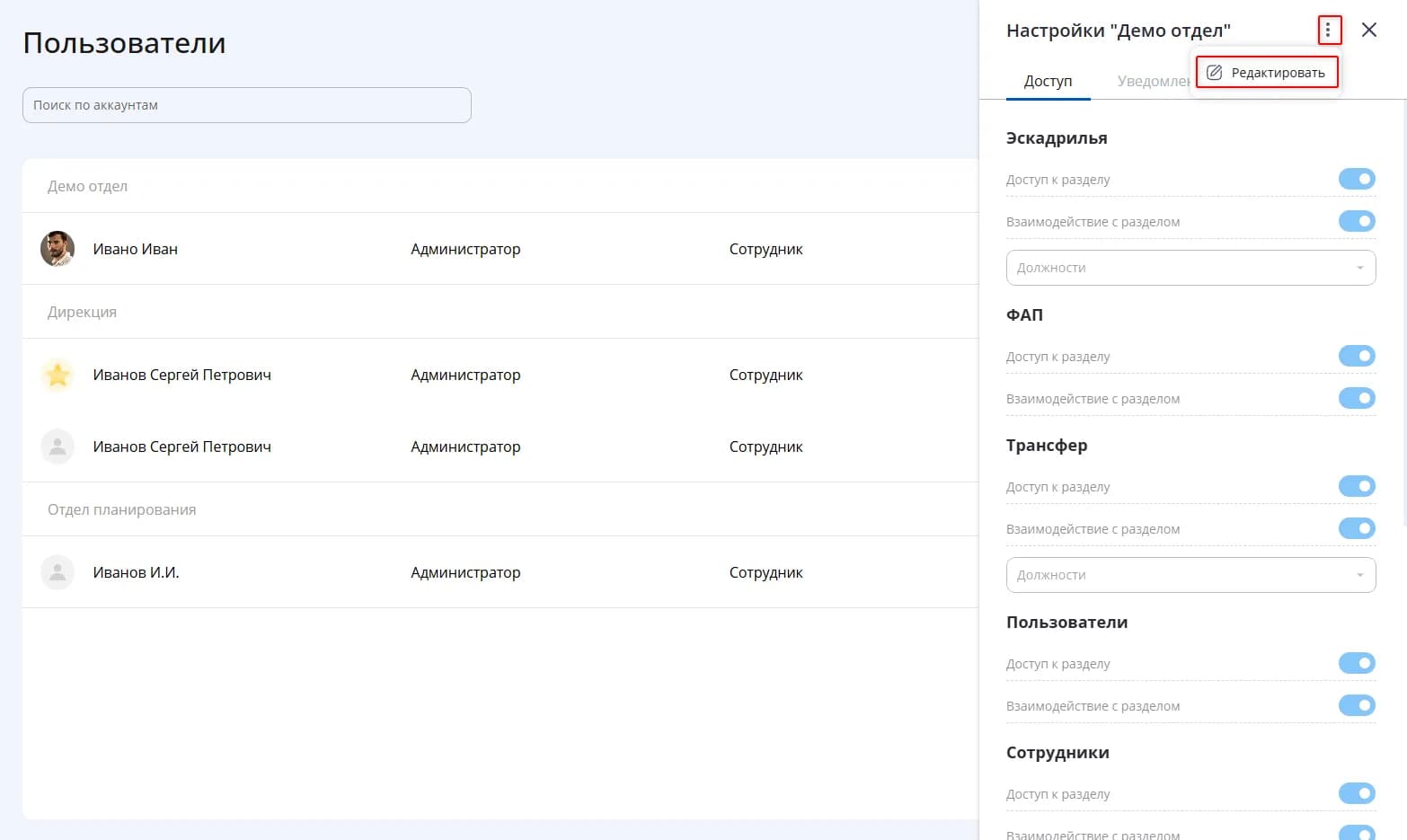Open Ивано Иван's profile photo

point(58,249)
